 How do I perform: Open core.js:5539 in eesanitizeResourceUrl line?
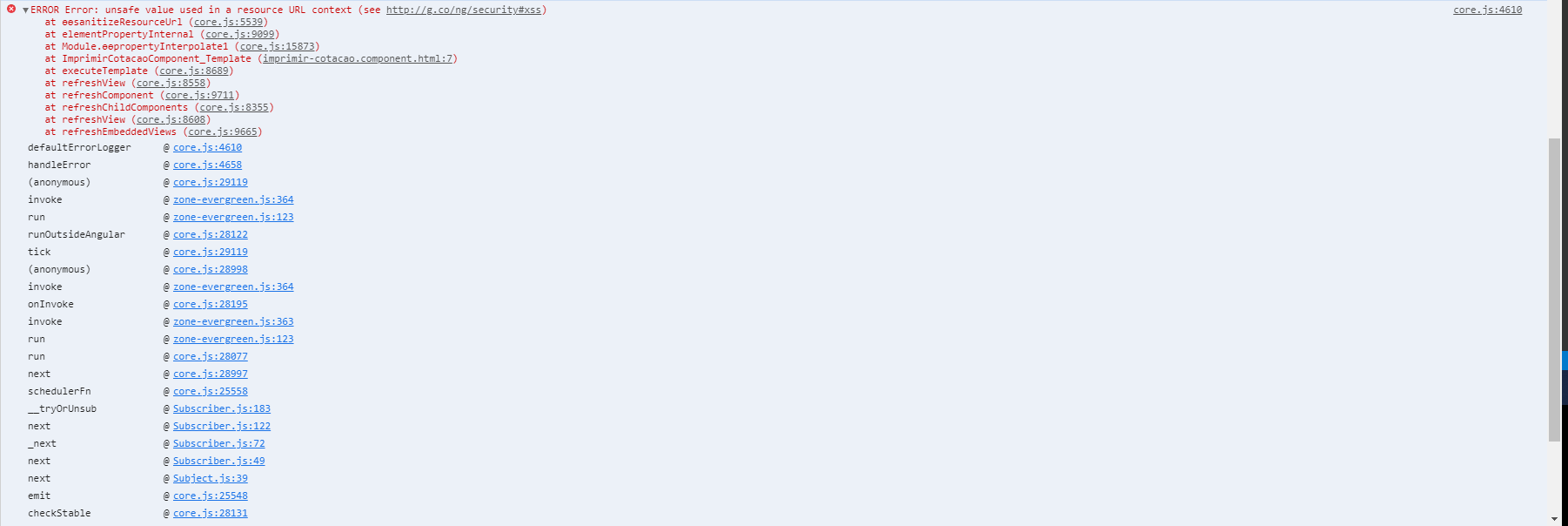point(228,23)
